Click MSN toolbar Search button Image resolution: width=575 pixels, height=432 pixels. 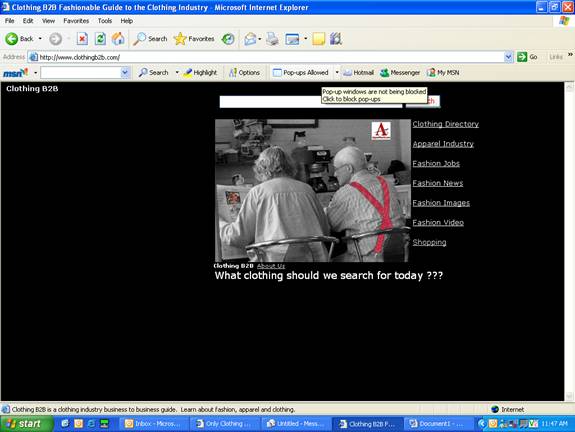point(153,73)
